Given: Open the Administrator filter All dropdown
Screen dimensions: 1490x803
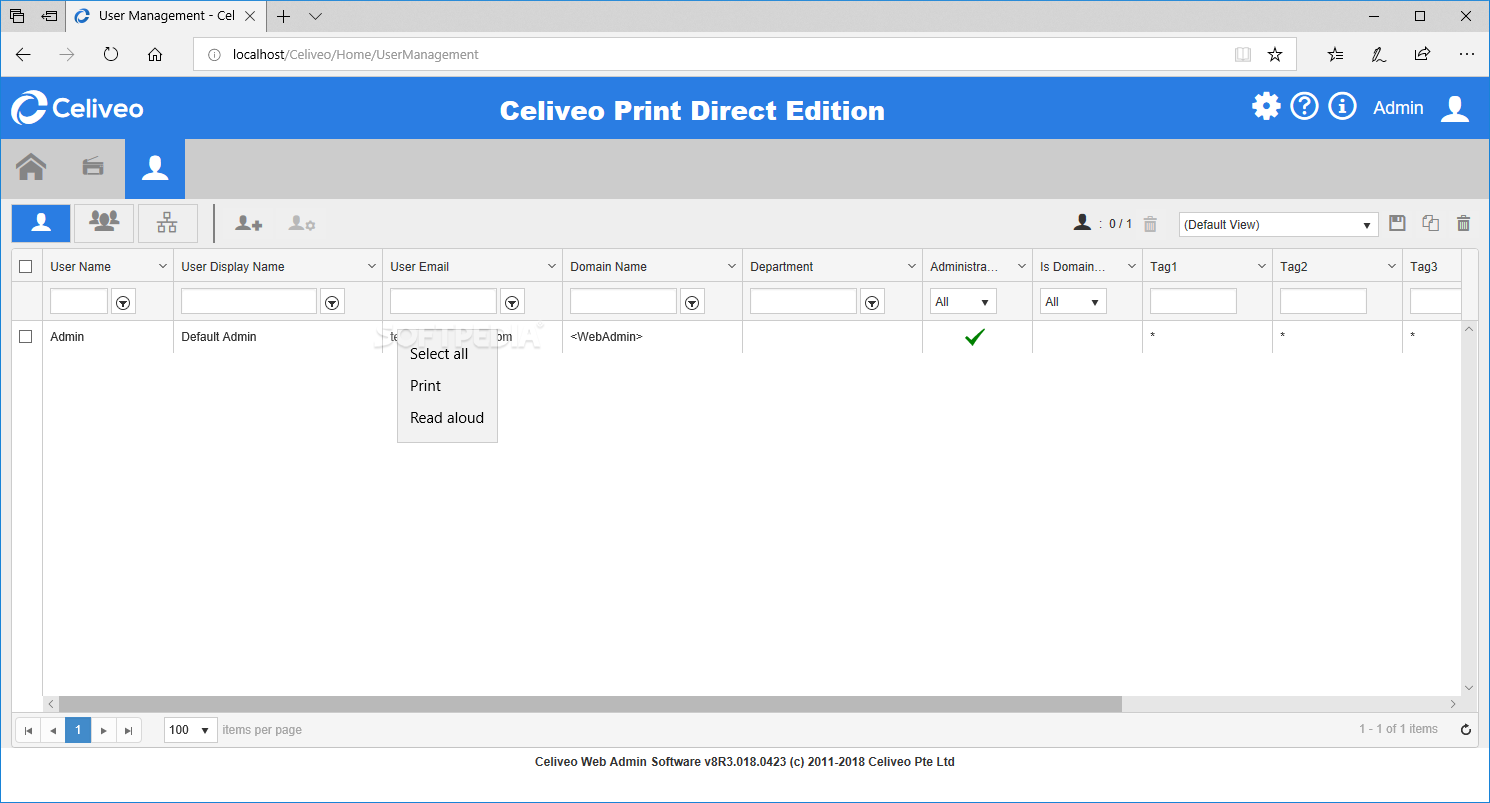Looking at the screenshot, I should [963, 302].
